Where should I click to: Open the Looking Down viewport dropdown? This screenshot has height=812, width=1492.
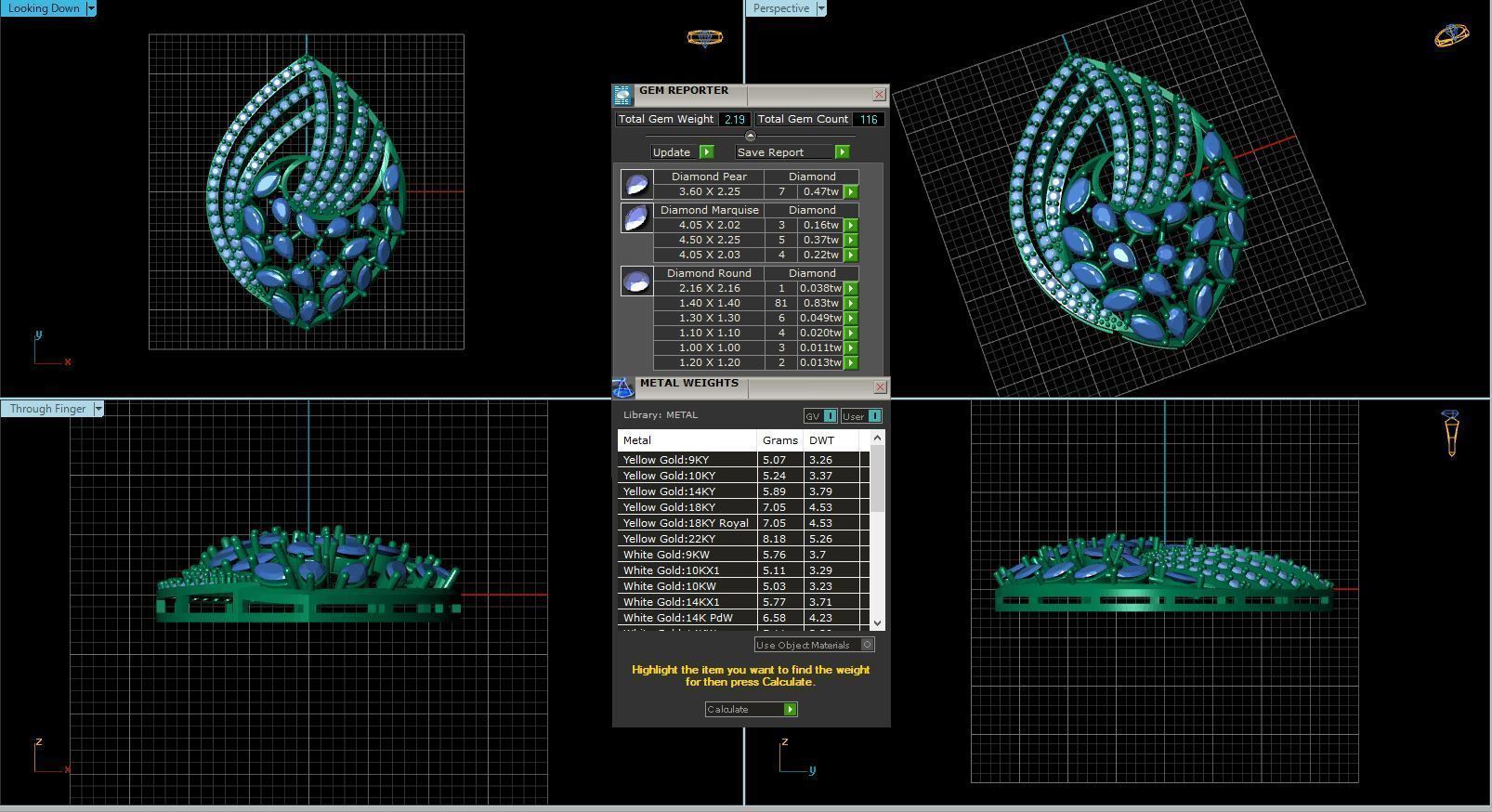(90, 8)
